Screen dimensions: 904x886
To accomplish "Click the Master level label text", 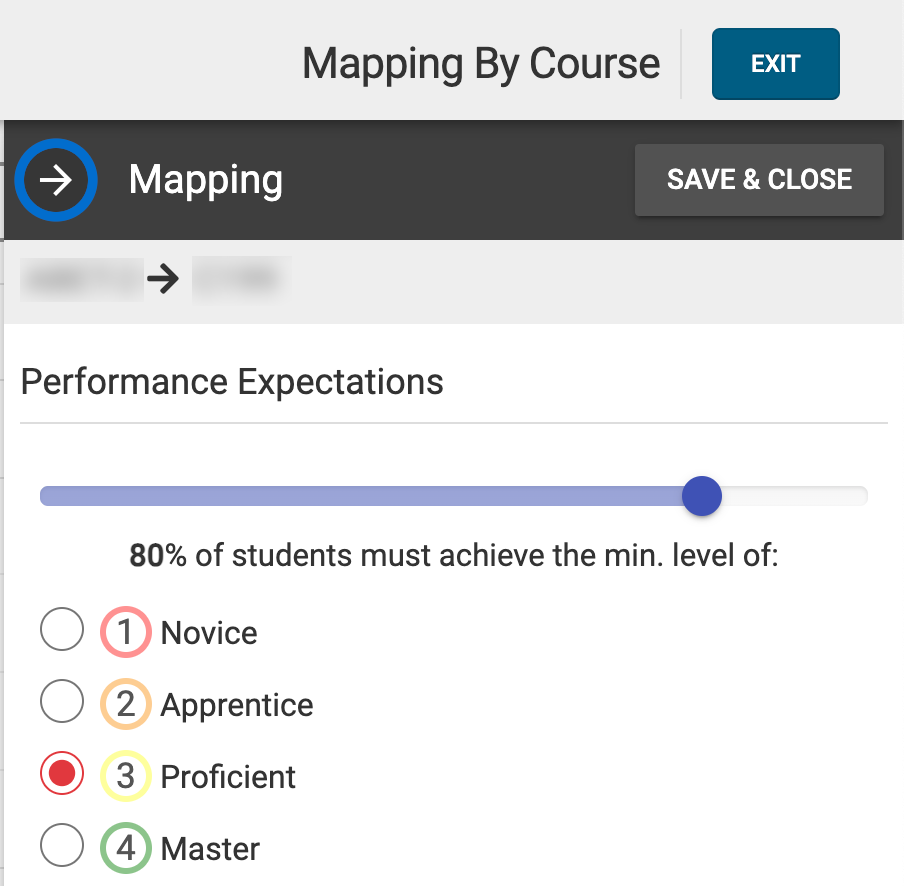I will [x=210, y=849].
